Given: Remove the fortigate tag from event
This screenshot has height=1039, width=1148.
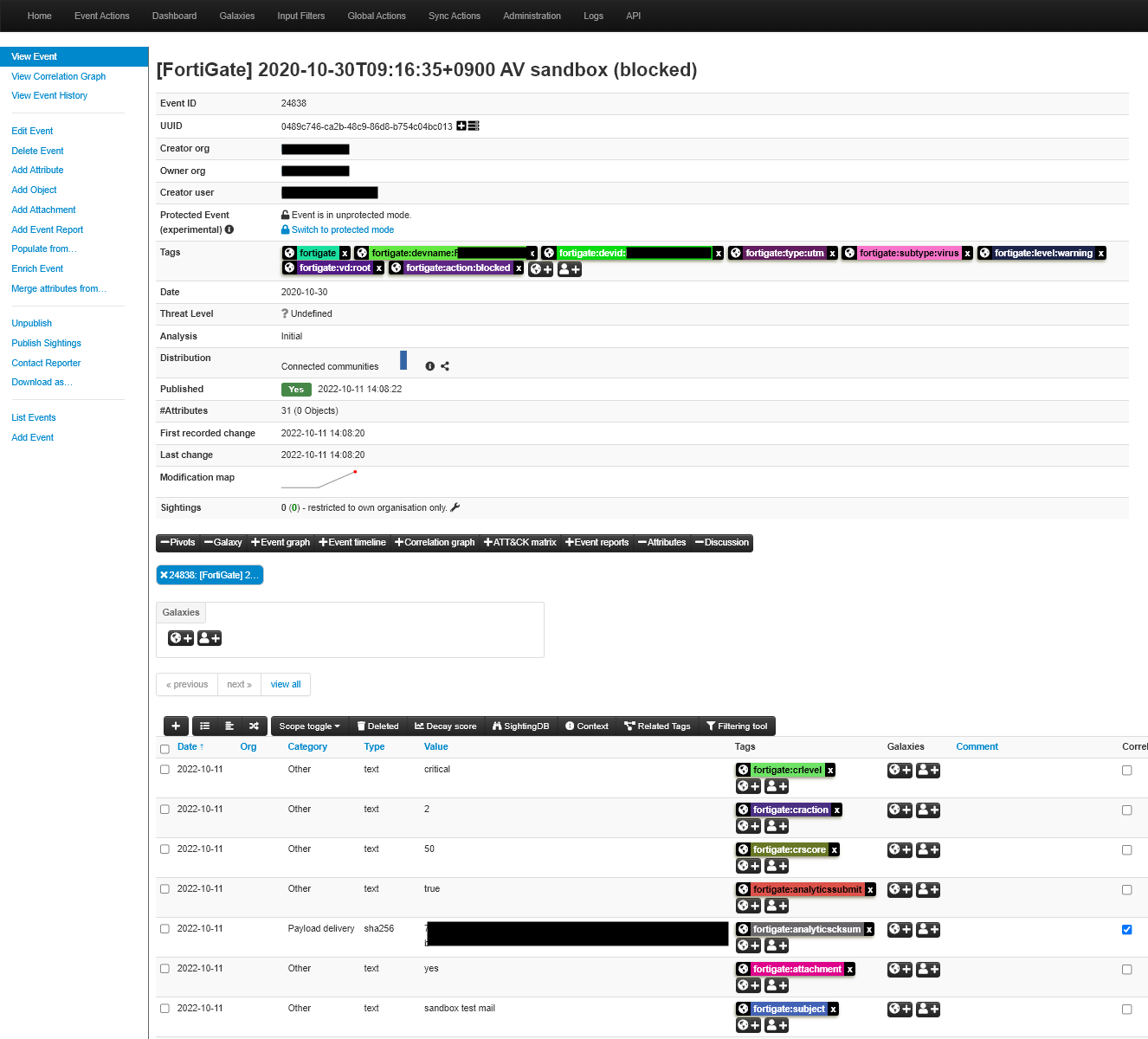Looking at the screenshot, I should pyautogui.click(x=345, y=254).
